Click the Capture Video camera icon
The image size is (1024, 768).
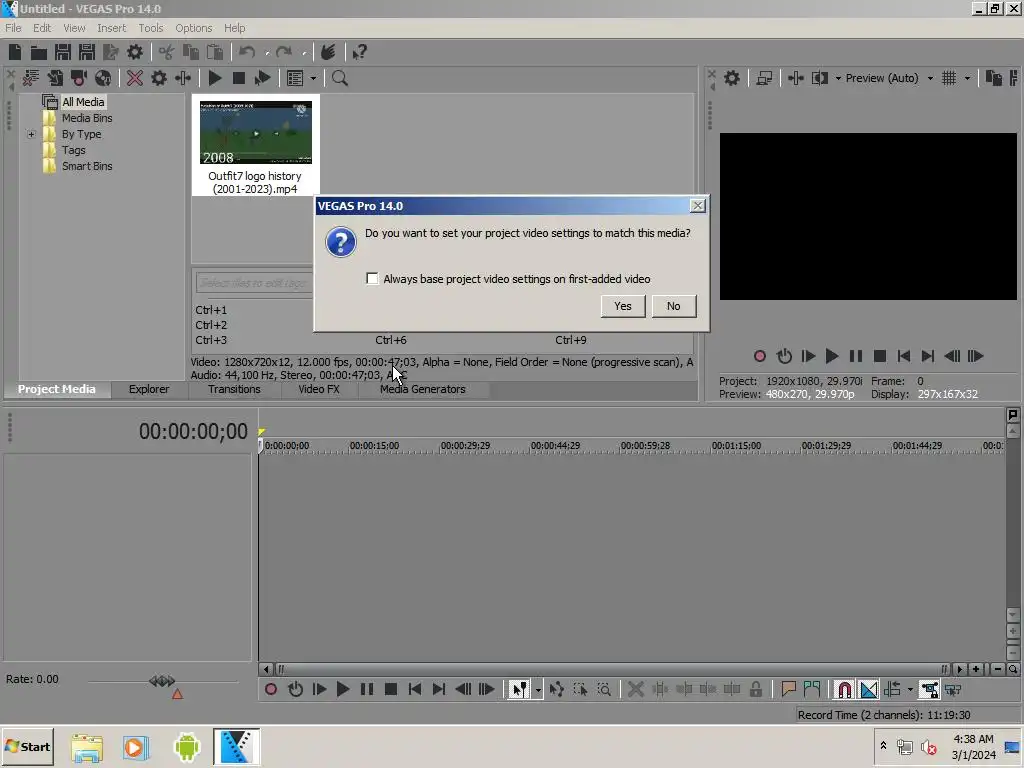[79, 78]
